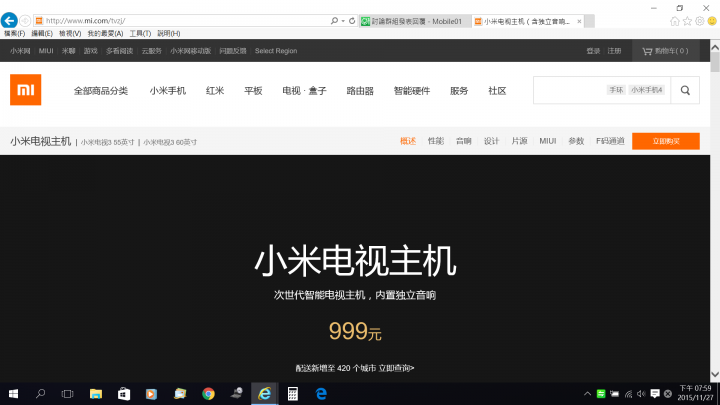Click the address bar search magnifier
720x405 pixels.
[x=334, y=21]
